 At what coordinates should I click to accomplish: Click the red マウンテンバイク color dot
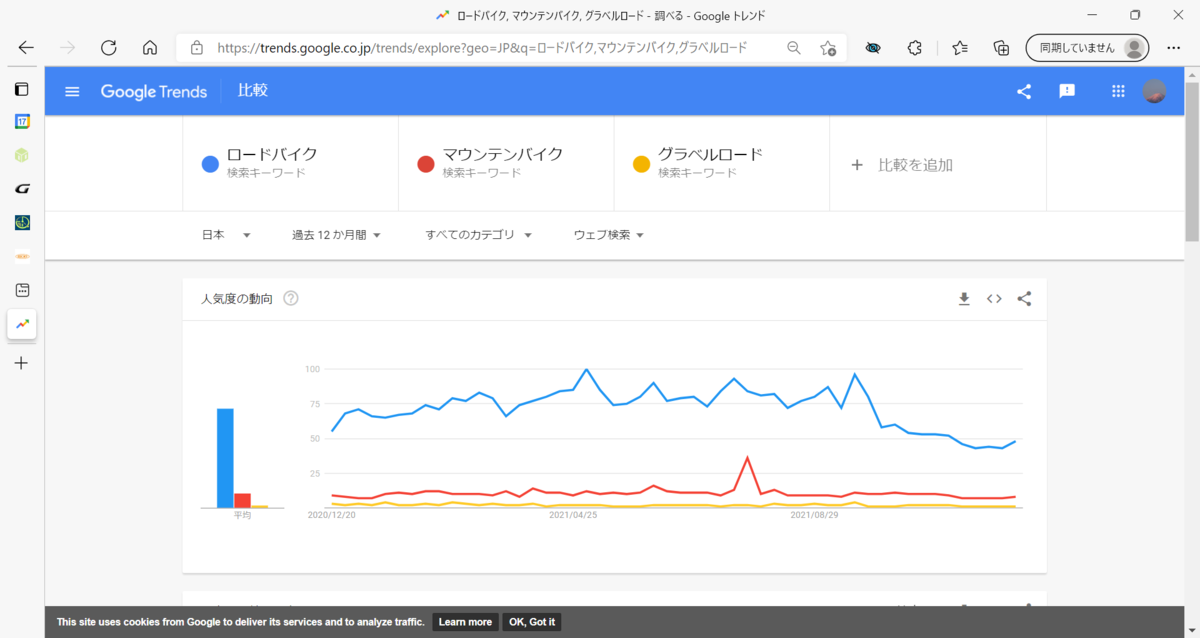pyautogui.click(x=426, y=164)
